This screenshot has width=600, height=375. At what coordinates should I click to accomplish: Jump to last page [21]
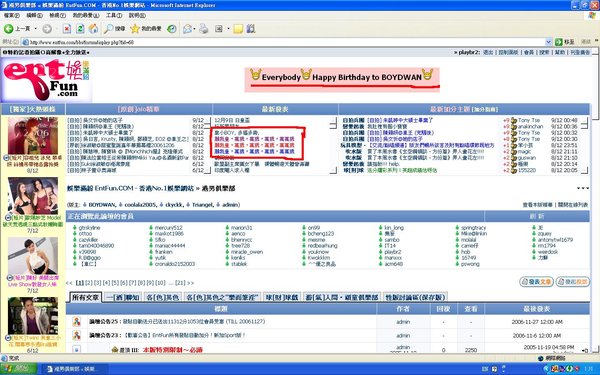[x=180, y=283]
